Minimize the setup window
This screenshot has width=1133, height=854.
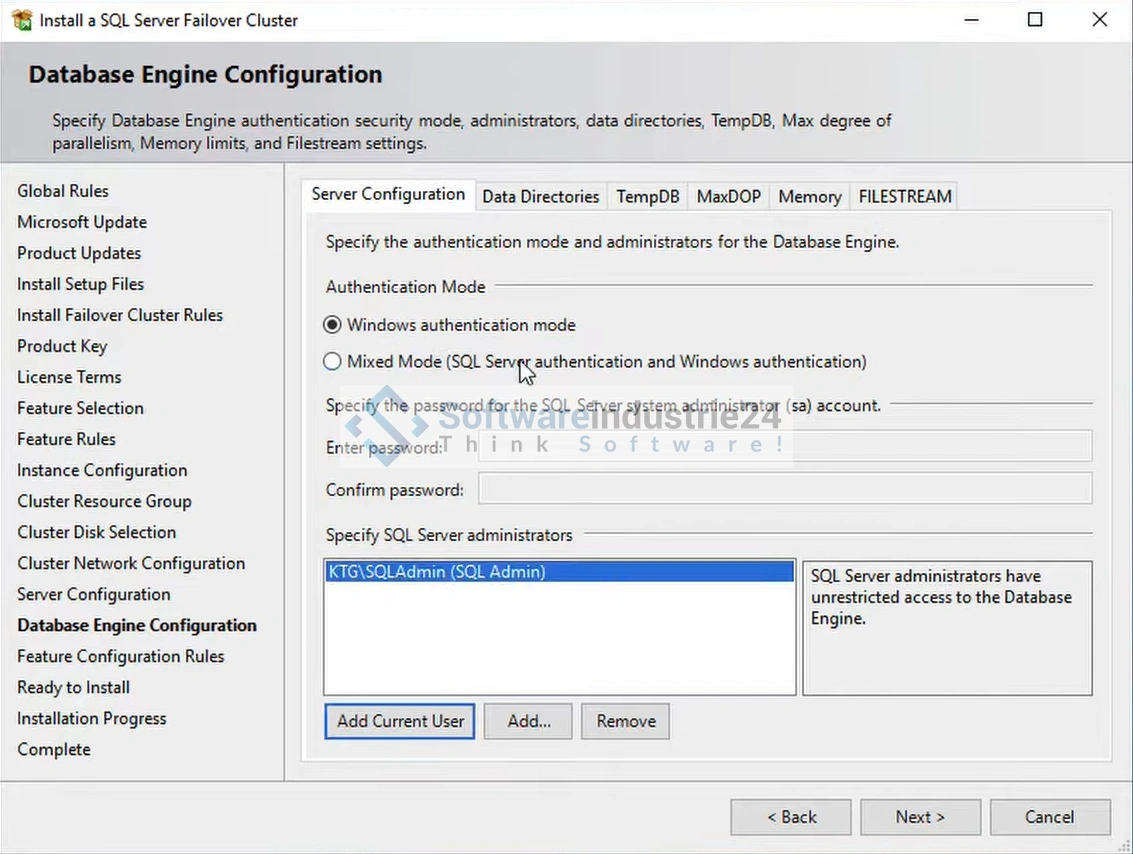[x=970, y=20]
